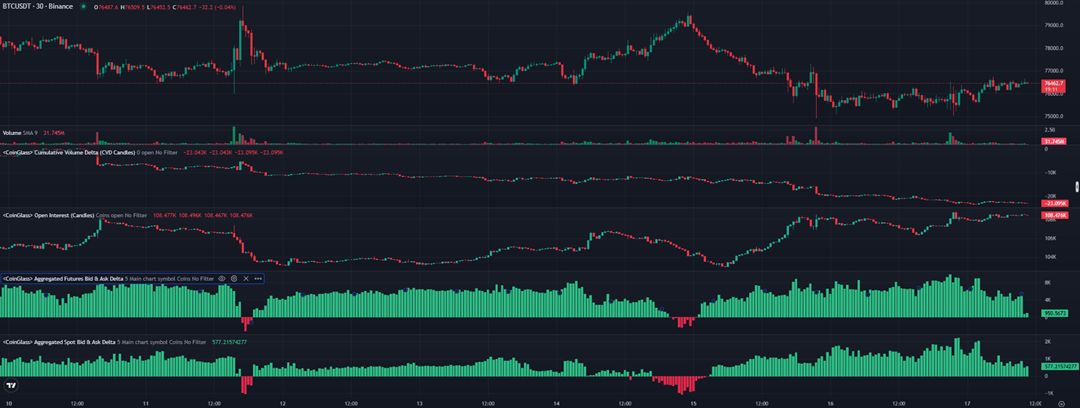Click date label 11 on time axis

point(145,404)
